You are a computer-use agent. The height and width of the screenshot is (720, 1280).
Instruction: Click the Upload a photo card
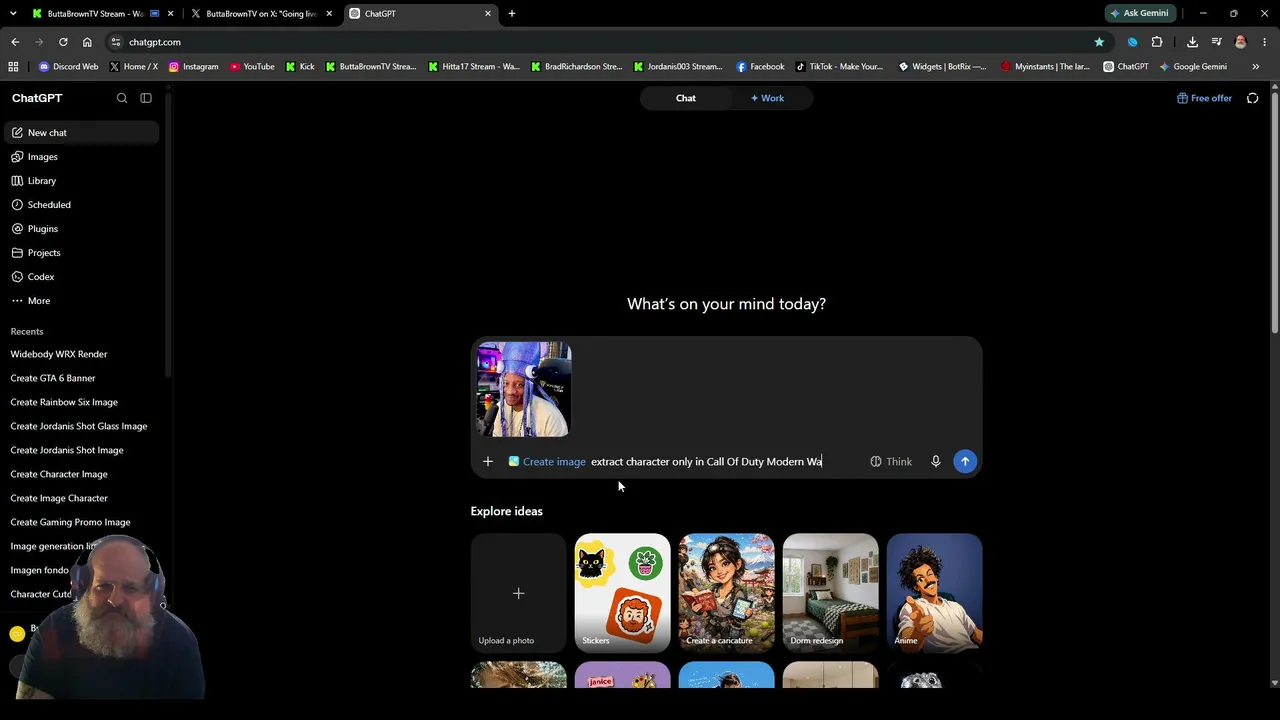tap(518, 592)
